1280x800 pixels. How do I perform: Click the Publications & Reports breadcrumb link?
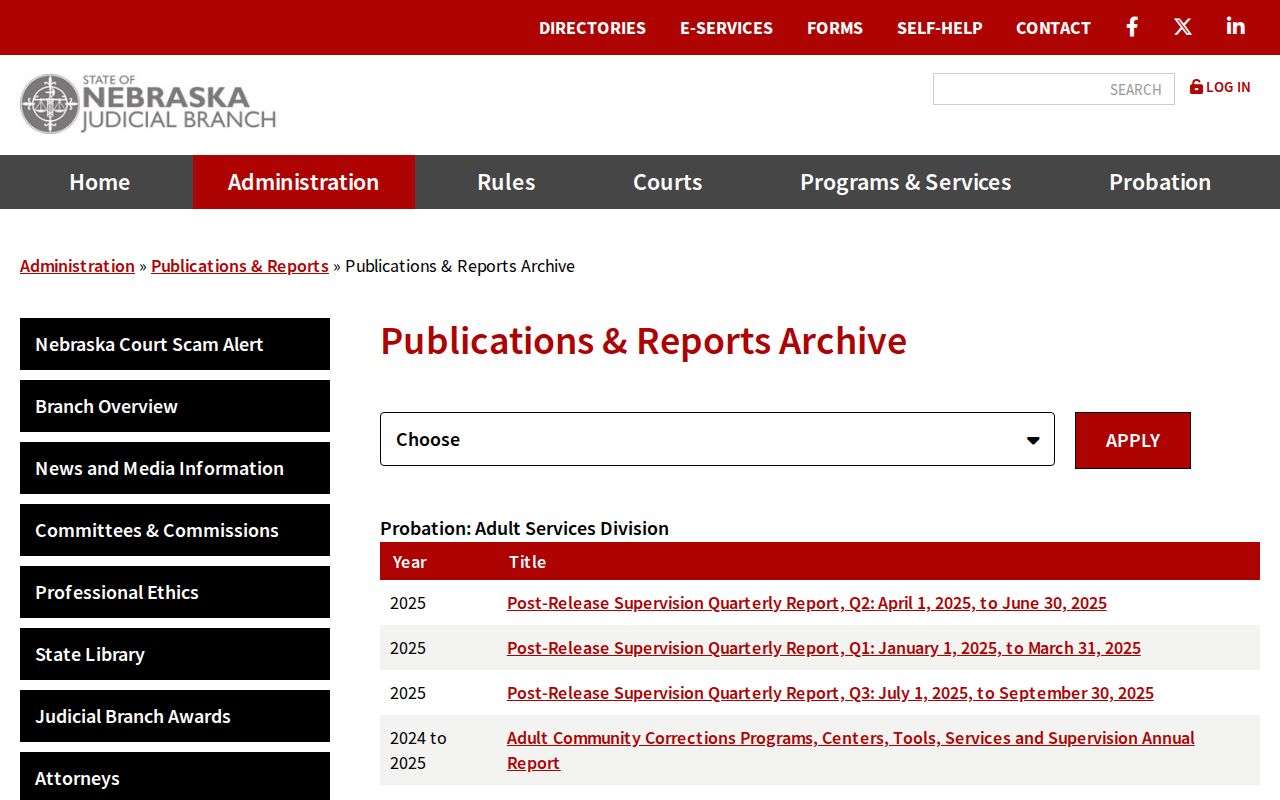240,266
